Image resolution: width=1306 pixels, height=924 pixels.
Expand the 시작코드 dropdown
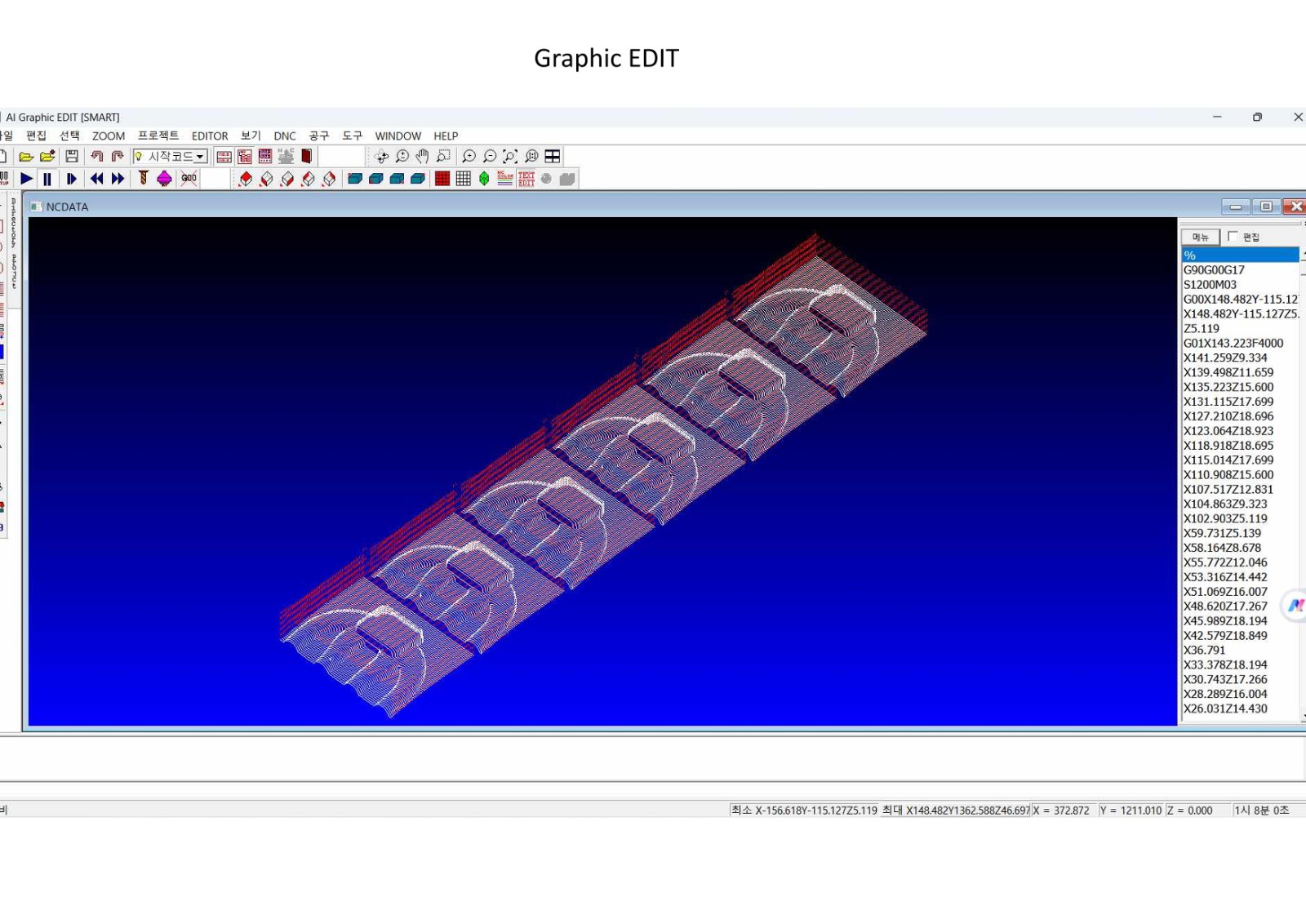200,157
